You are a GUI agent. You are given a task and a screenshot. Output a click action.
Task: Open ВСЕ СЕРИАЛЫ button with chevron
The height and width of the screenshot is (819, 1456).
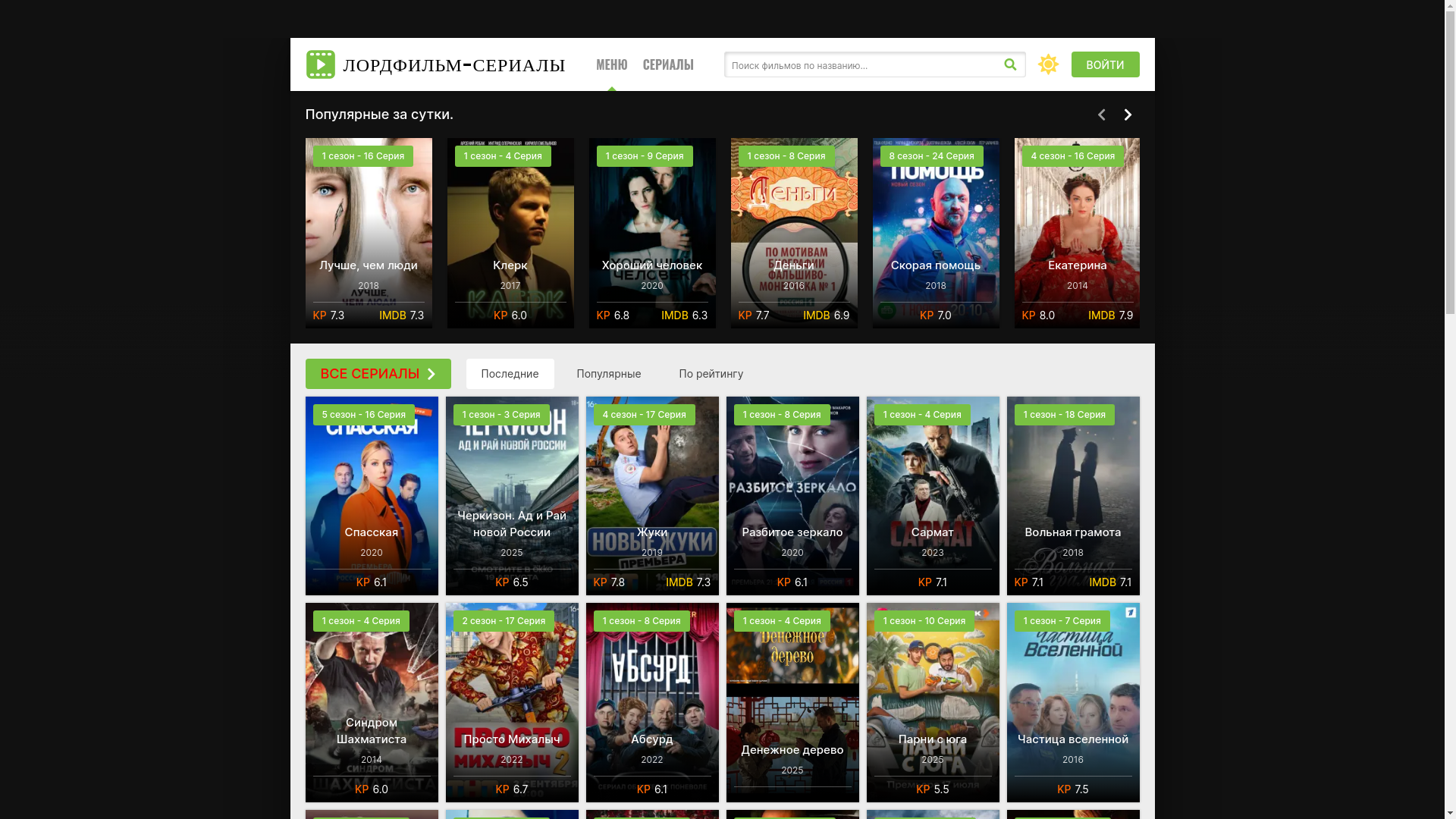(378, 374)
